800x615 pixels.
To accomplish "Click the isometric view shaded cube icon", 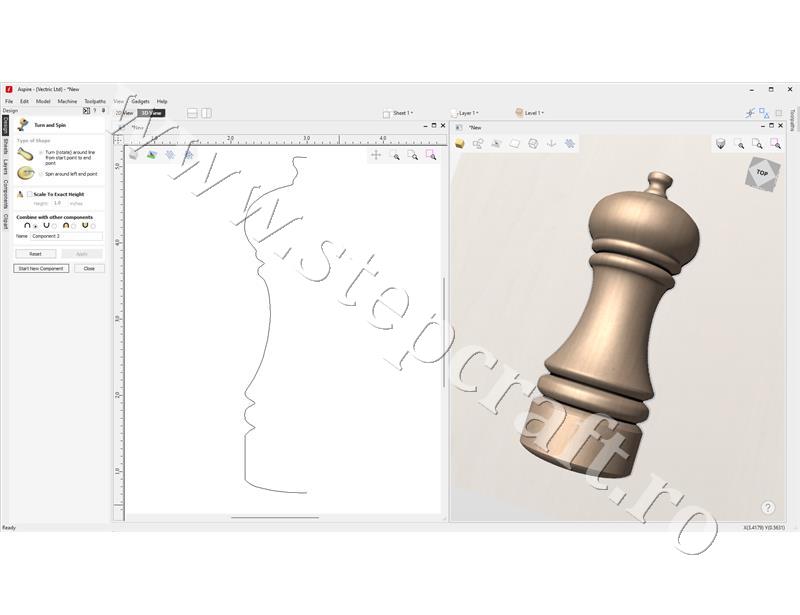I will [720, 144].
